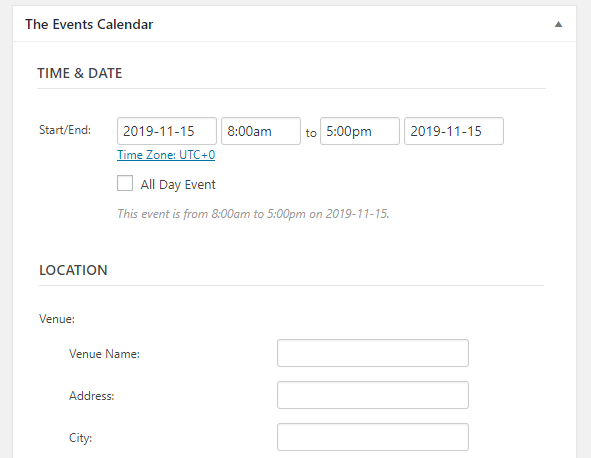591x458 pixels.
Task: Click the All Day Event label text
Action: pyautogui.click(x=178, y=185)
